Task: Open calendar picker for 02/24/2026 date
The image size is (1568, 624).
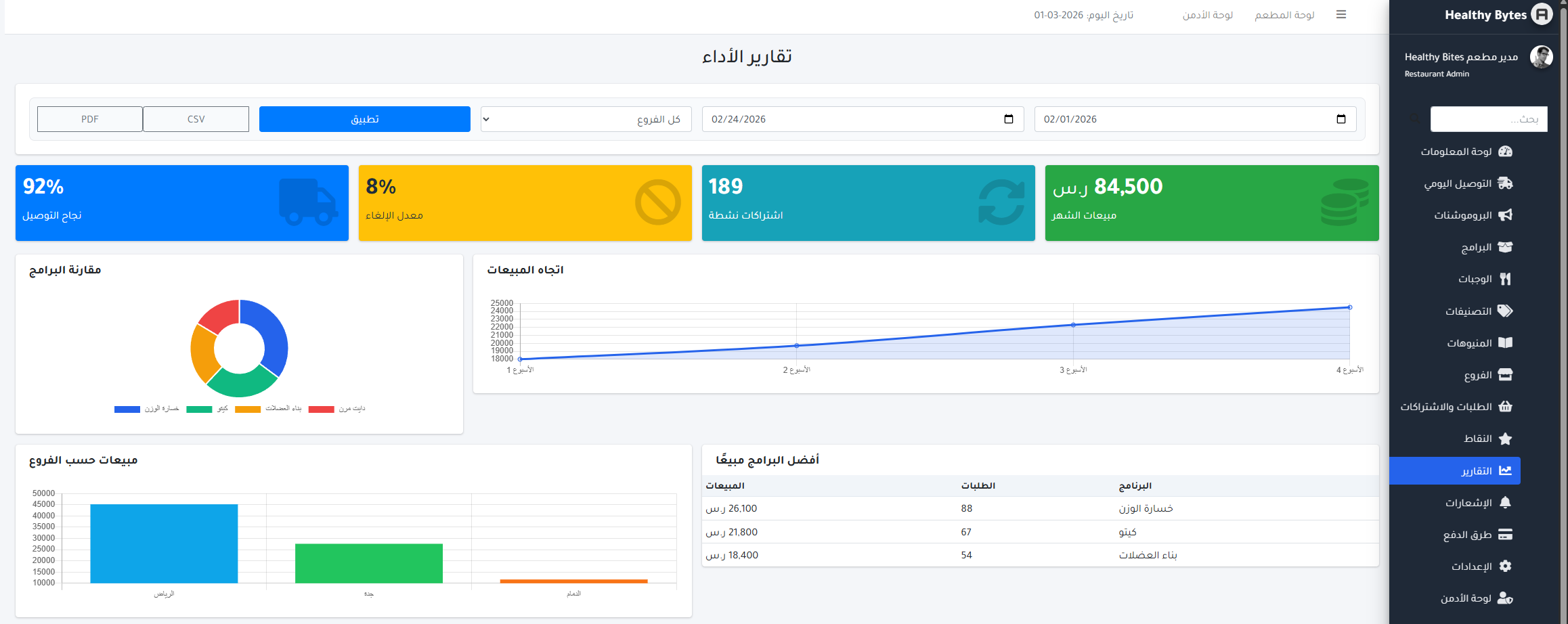Action: coord(1008,119)
